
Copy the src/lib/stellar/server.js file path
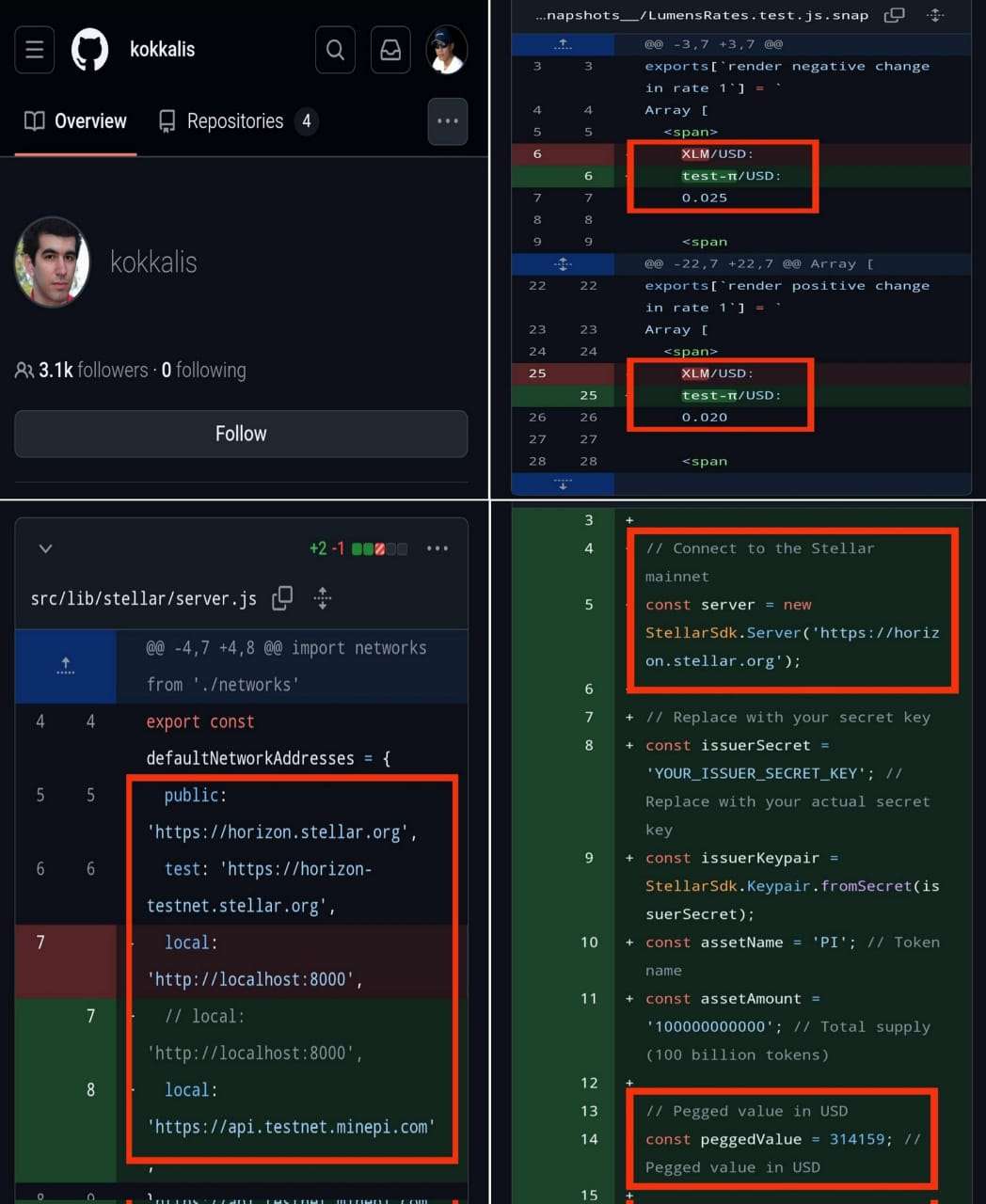[282, 598]
